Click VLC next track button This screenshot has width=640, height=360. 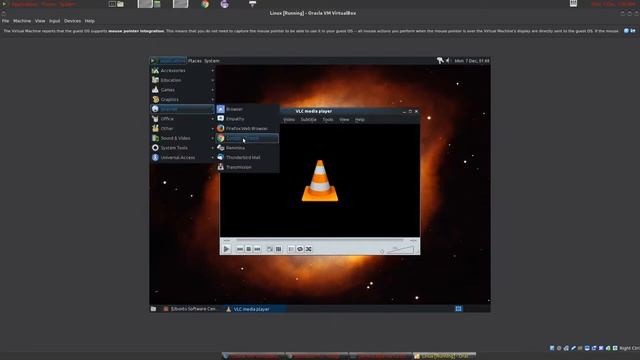coord(257,249)
